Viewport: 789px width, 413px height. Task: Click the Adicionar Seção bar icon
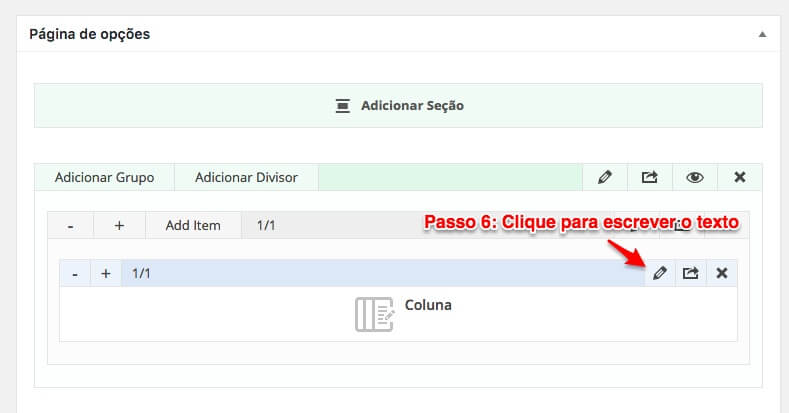coord(343,105)
